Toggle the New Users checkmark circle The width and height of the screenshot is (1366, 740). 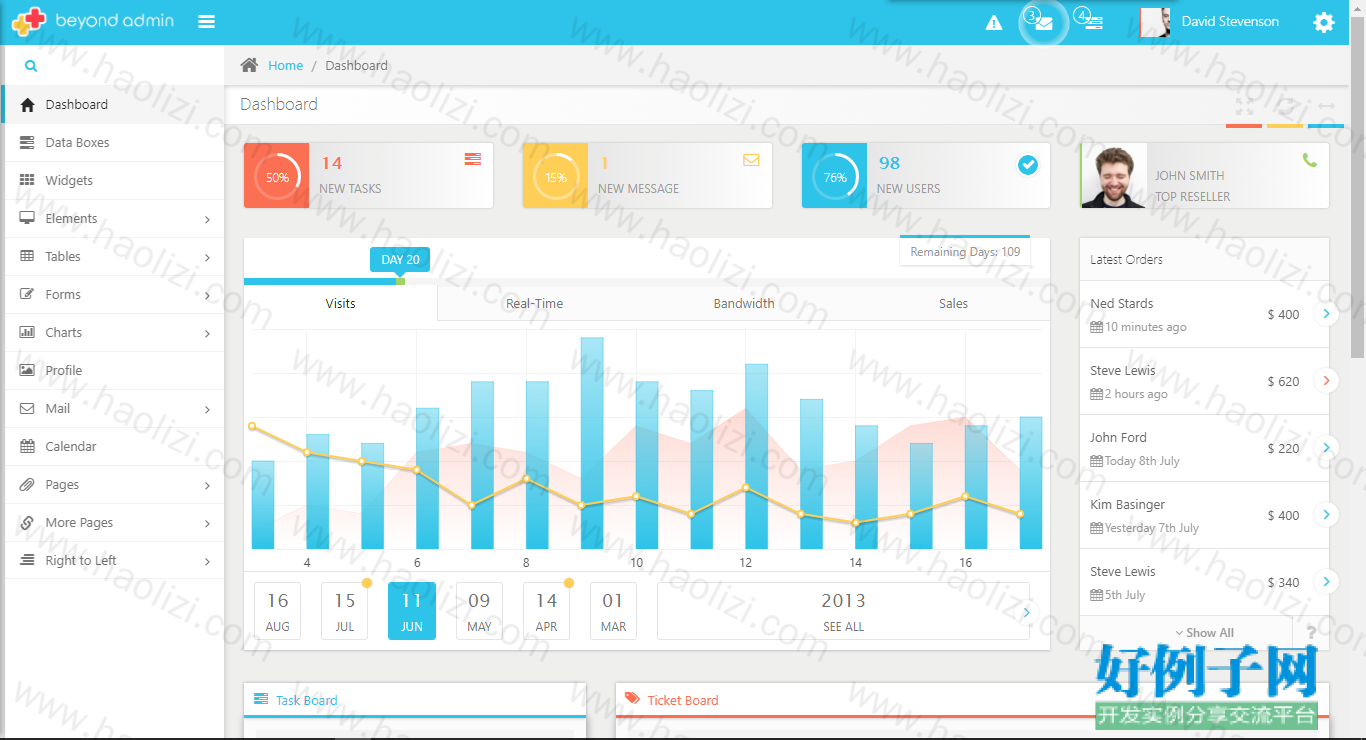[x=1028, y=165]
